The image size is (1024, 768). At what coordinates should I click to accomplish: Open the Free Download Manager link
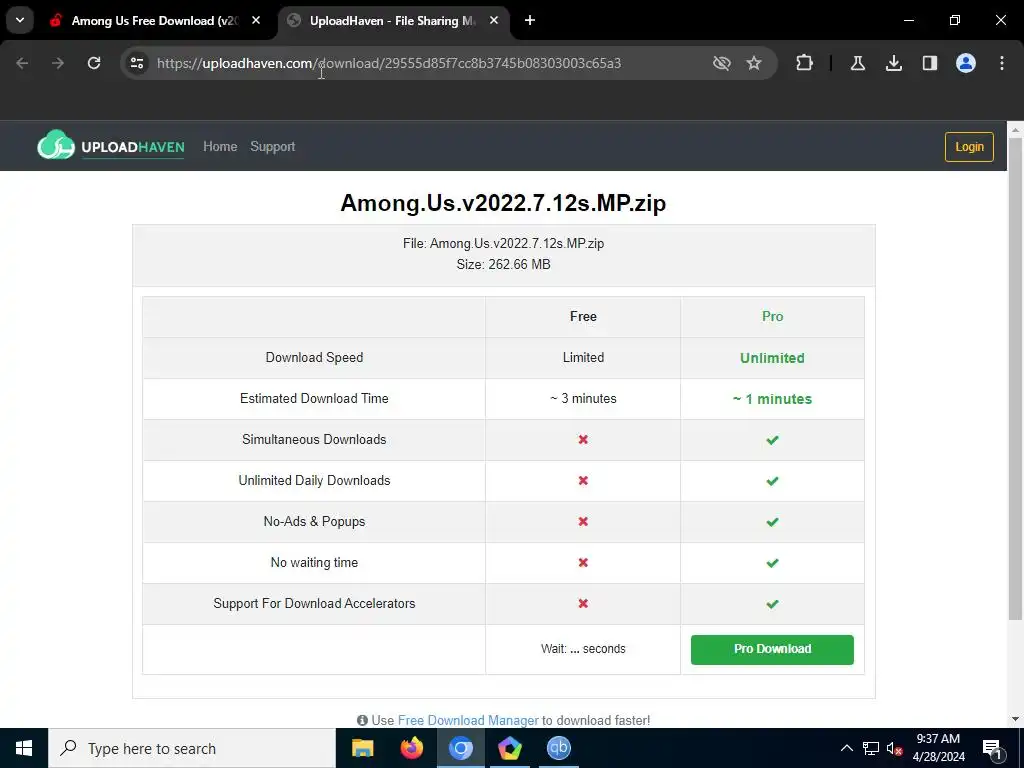pyautogui.click(x=468, y=720)
